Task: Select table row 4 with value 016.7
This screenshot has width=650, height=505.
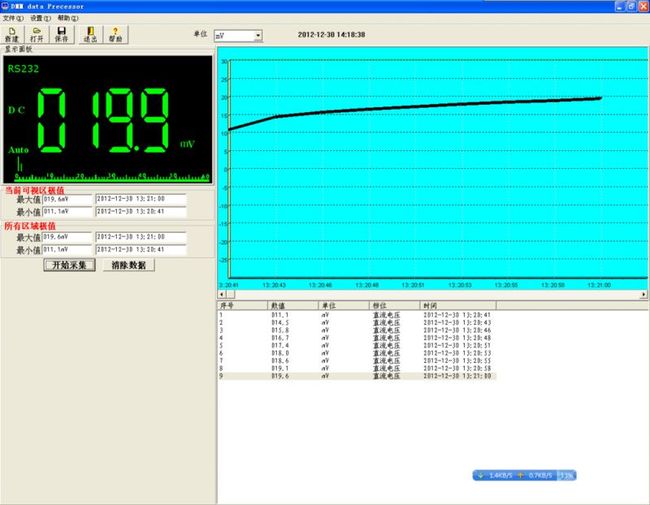Action: coord(357,338)
